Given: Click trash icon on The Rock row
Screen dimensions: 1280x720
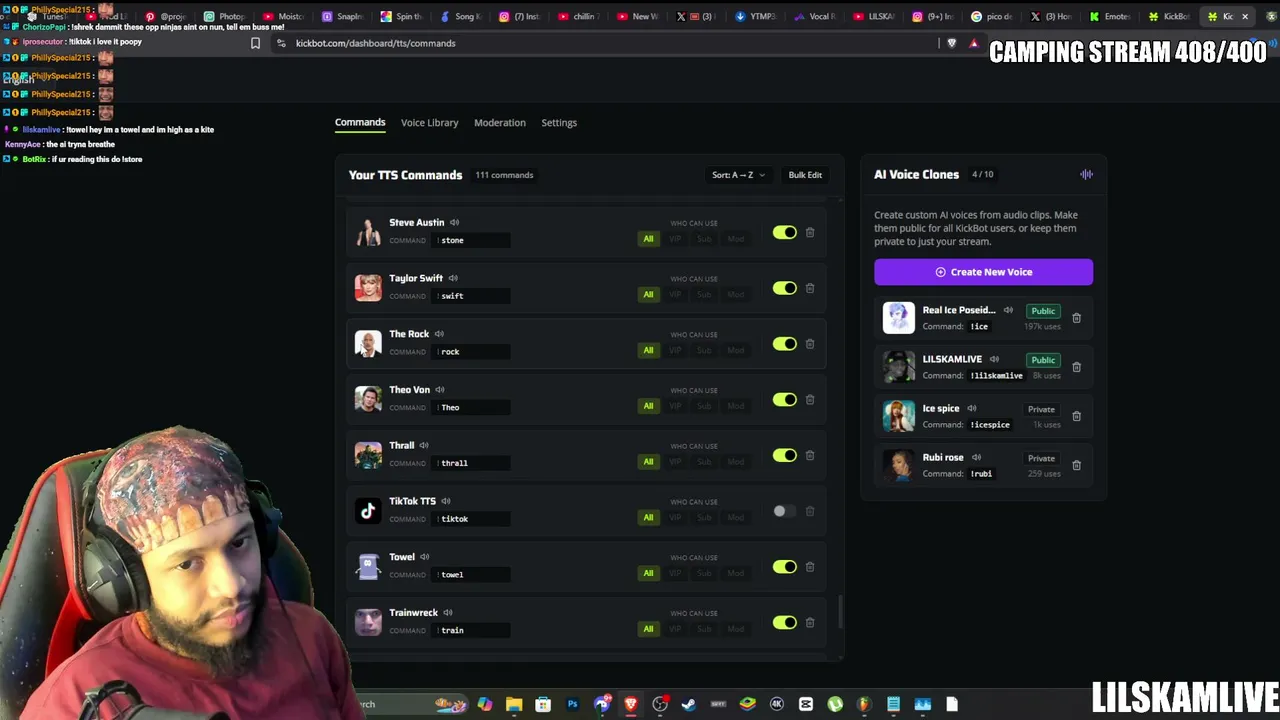Looking at the screenshot, I should [810, 344].
